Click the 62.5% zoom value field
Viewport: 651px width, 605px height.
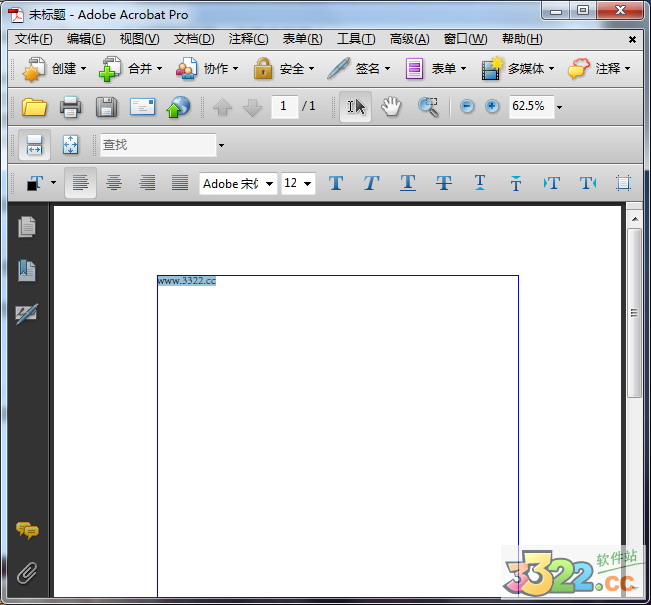click(x=531, y=107)
